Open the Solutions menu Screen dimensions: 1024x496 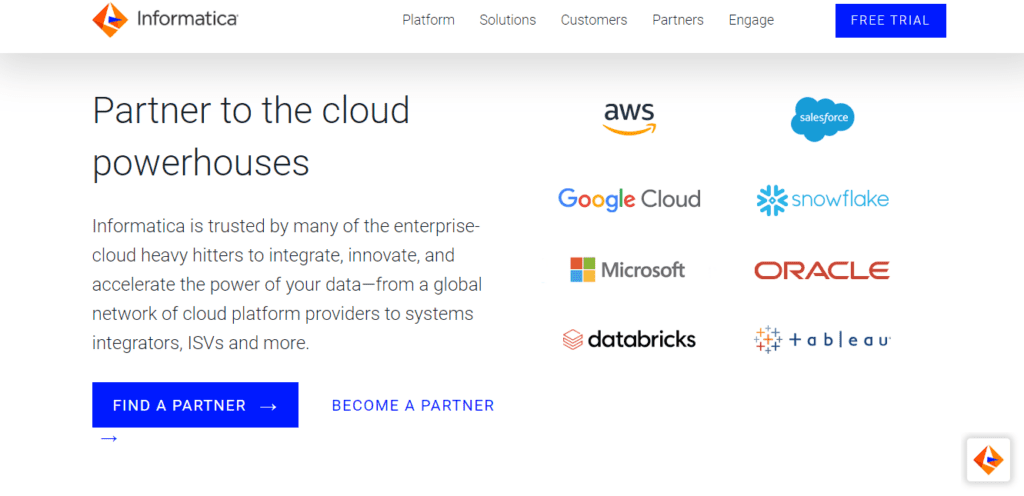click(x=507, y=20)
